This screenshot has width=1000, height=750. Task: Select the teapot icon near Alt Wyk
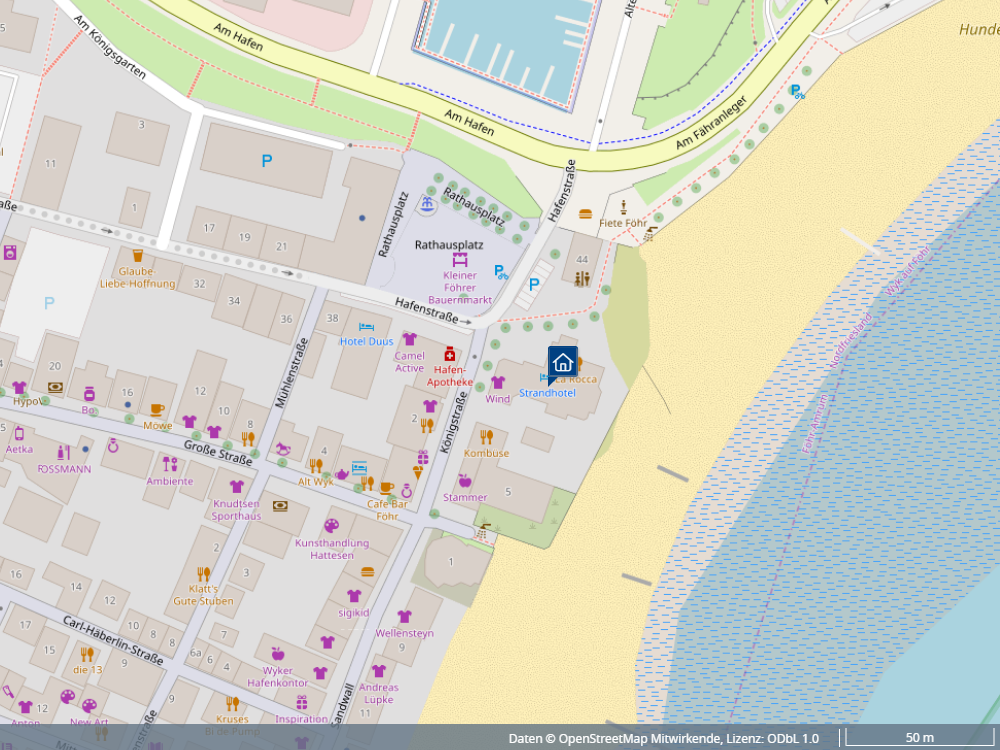point(341,474)
